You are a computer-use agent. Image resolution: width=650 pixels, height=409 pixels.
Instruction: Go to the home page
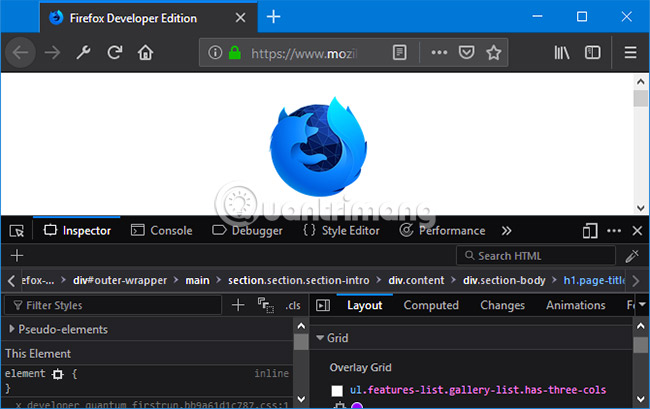pyautogui.click(x=146, y=53)
